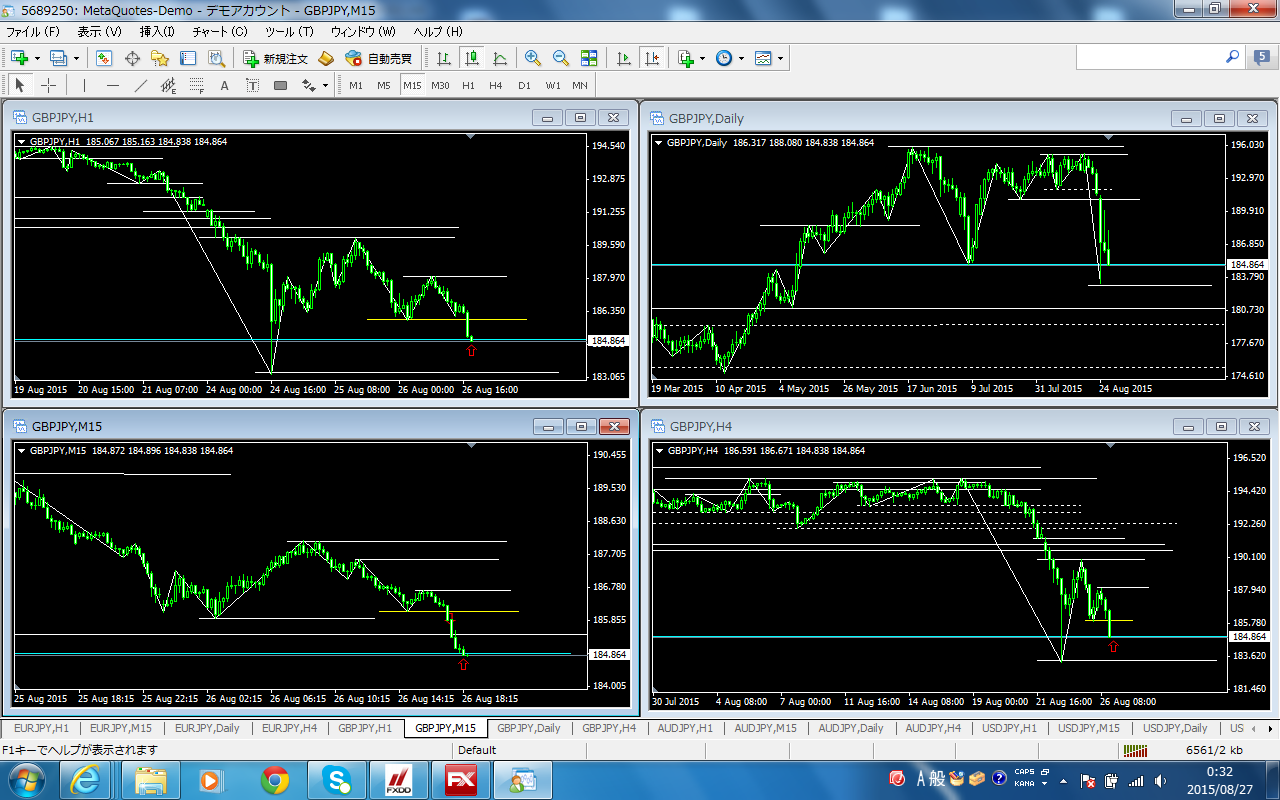Image resolution: width=1280 pixels, height=800 pixels.
Task: Open the チャート (C) menu
Action: 219,31
